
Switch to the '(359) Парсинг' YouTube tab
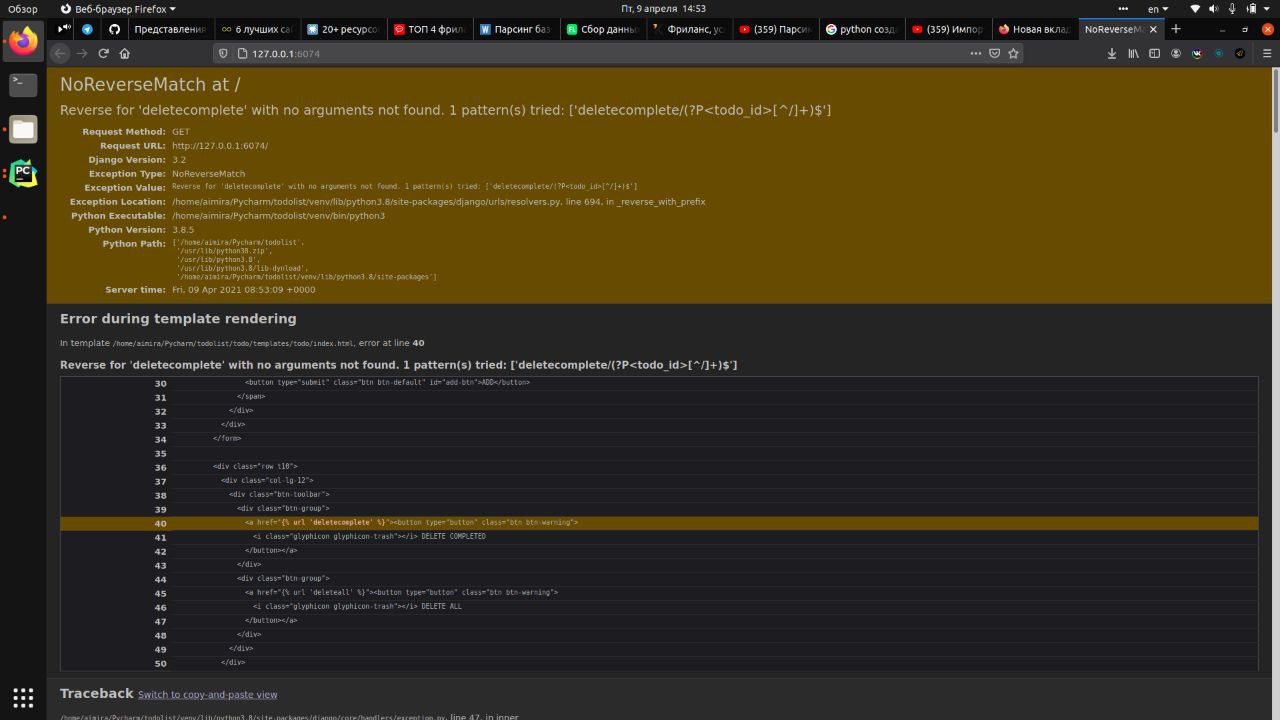[776, 29]
